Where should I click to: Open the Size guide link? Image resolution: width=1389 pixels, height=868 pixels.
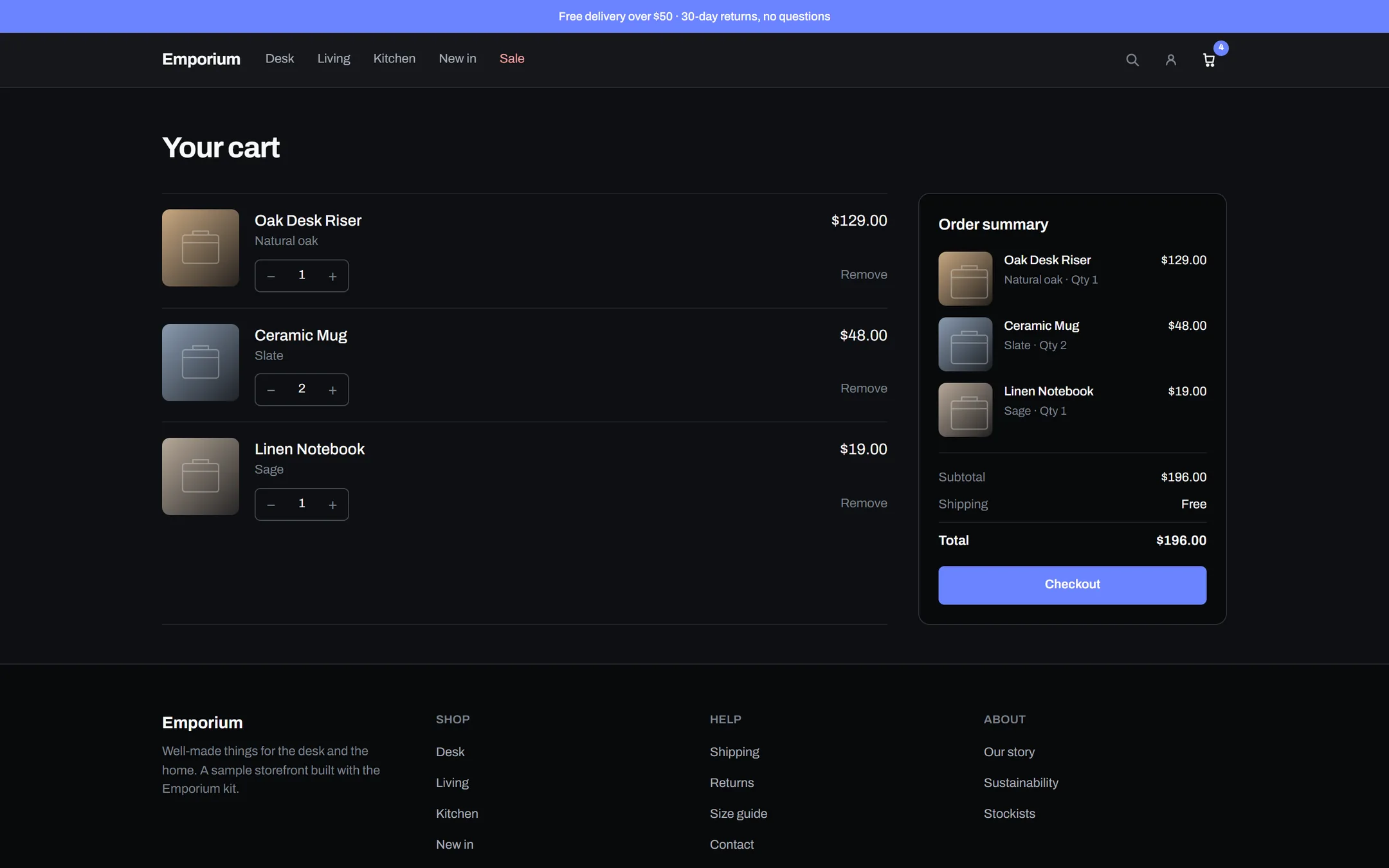(738, 813)
